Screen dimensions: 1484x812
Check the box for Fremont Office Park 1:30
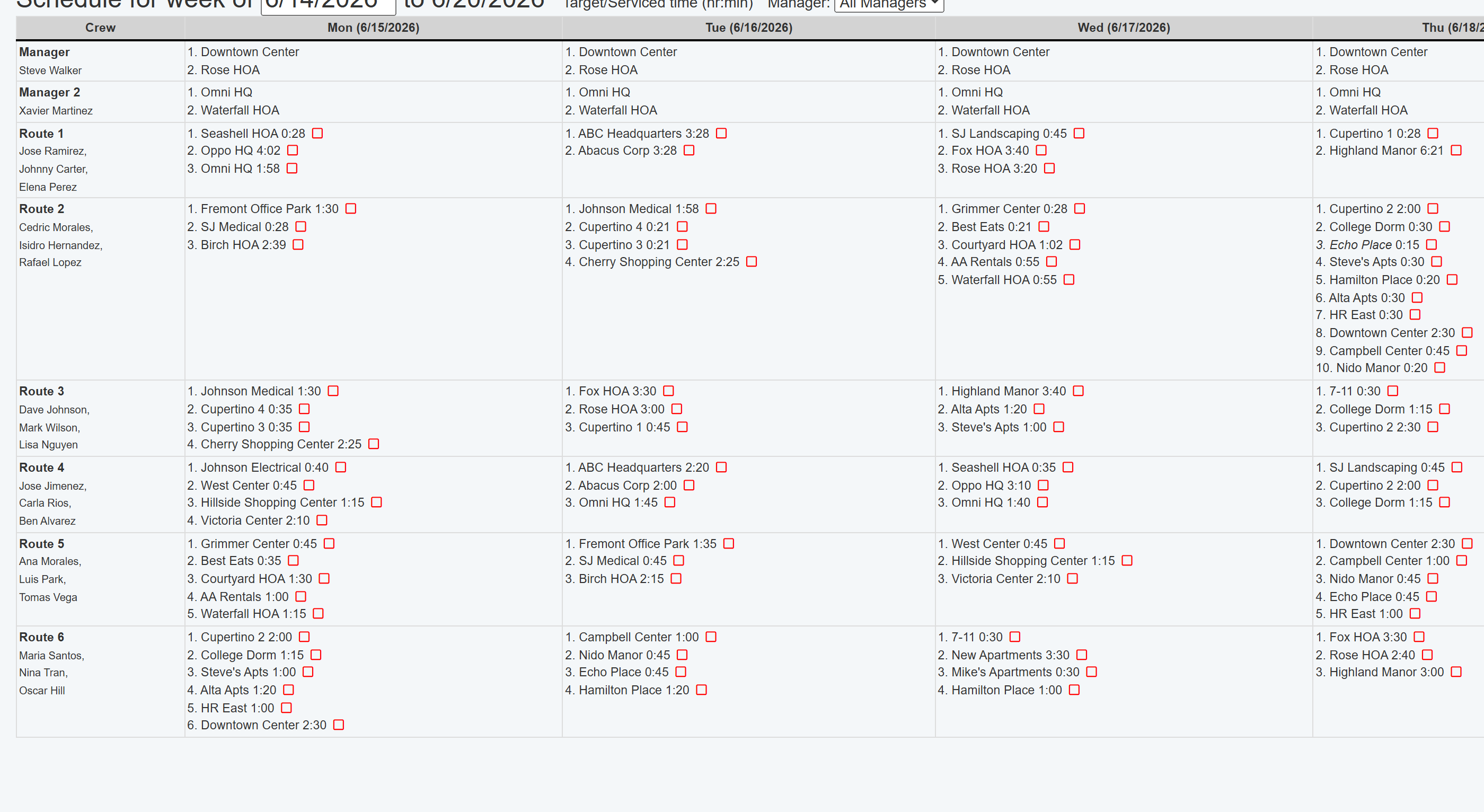click(x=351, y=209)
